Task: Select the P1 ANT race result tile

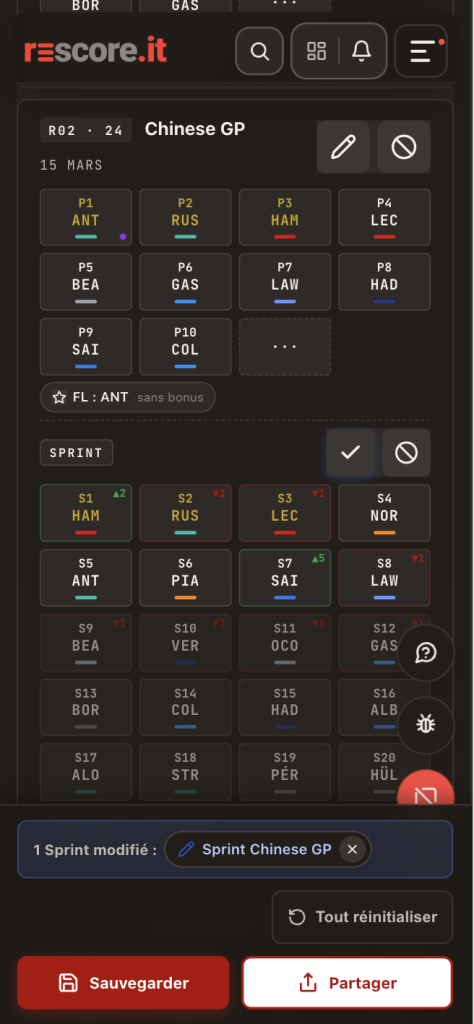Action: [86, 217]
